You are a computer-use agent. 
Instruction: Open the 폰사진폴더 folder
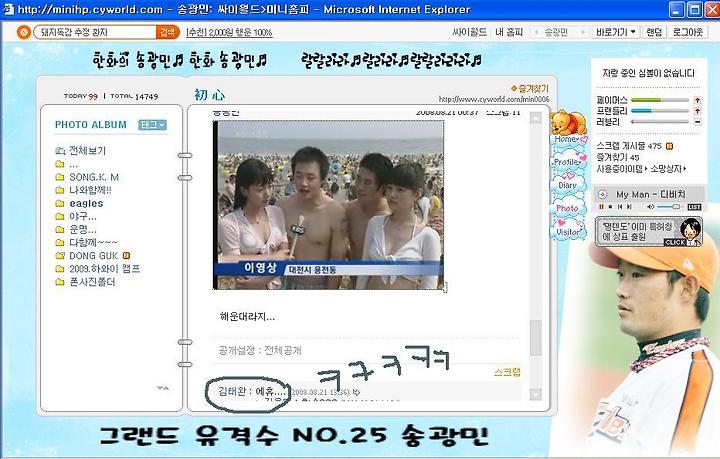click(92, 282)
